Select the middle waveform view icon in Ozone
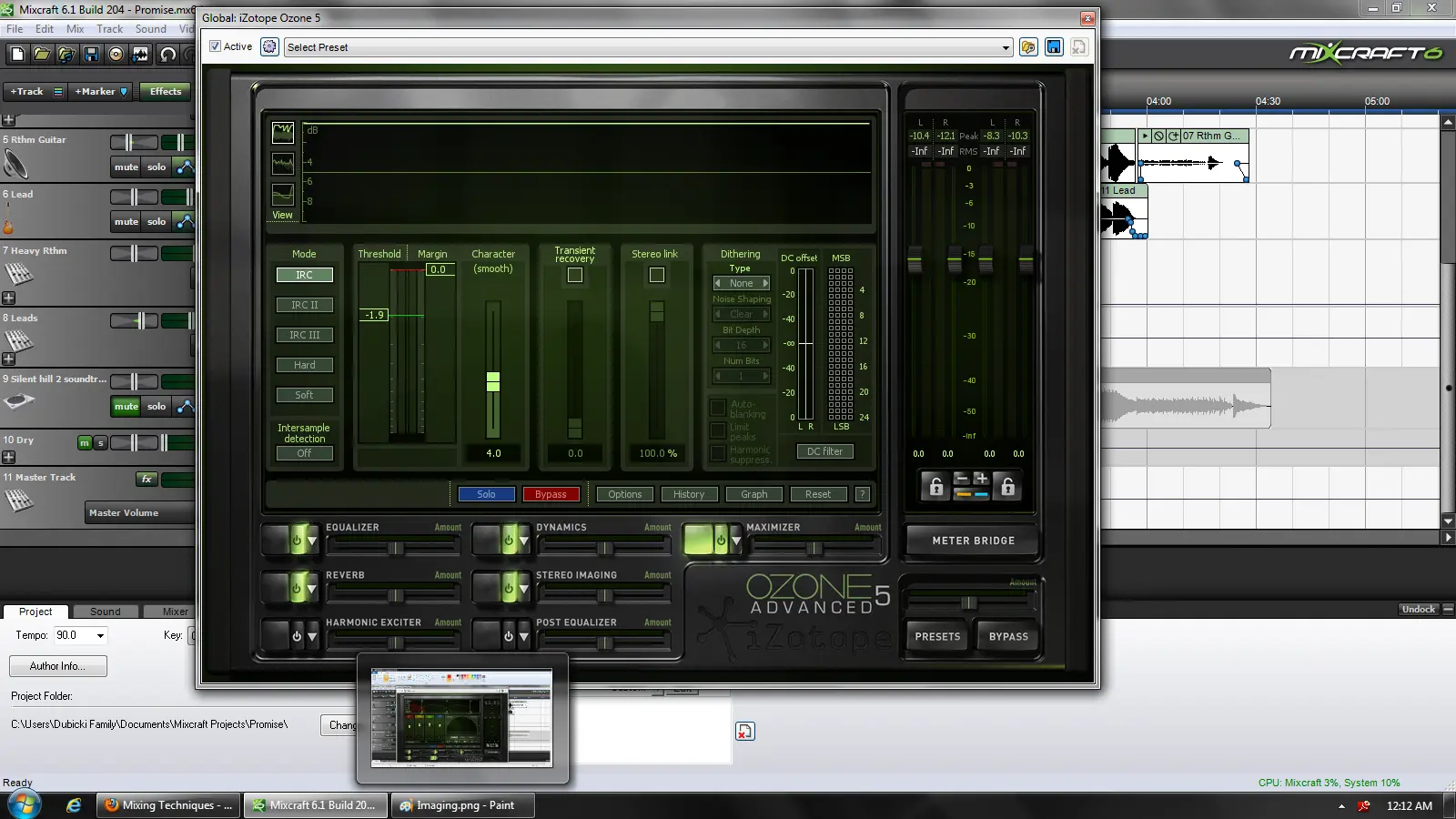 (x=283, y=164)
